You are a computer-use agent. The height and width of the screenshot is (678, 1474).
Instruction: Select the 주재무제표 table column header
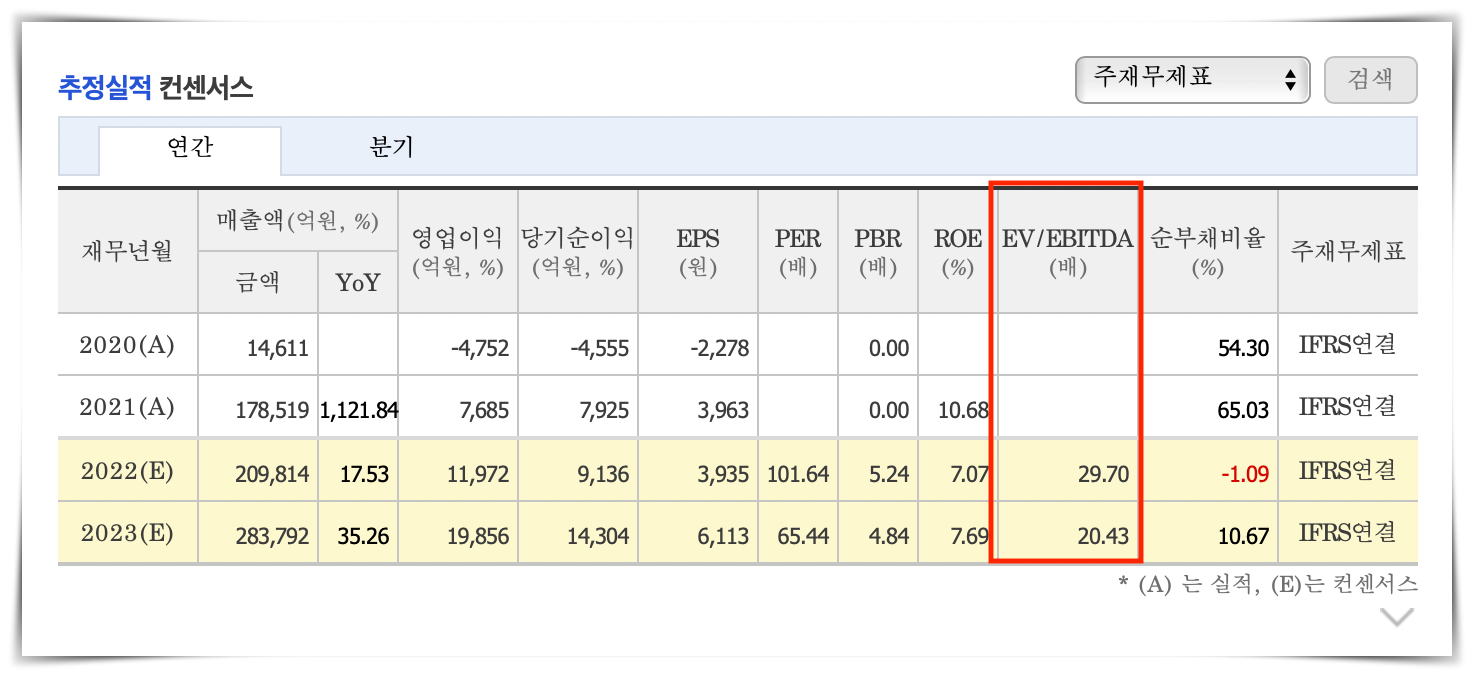coord(1347,250)
